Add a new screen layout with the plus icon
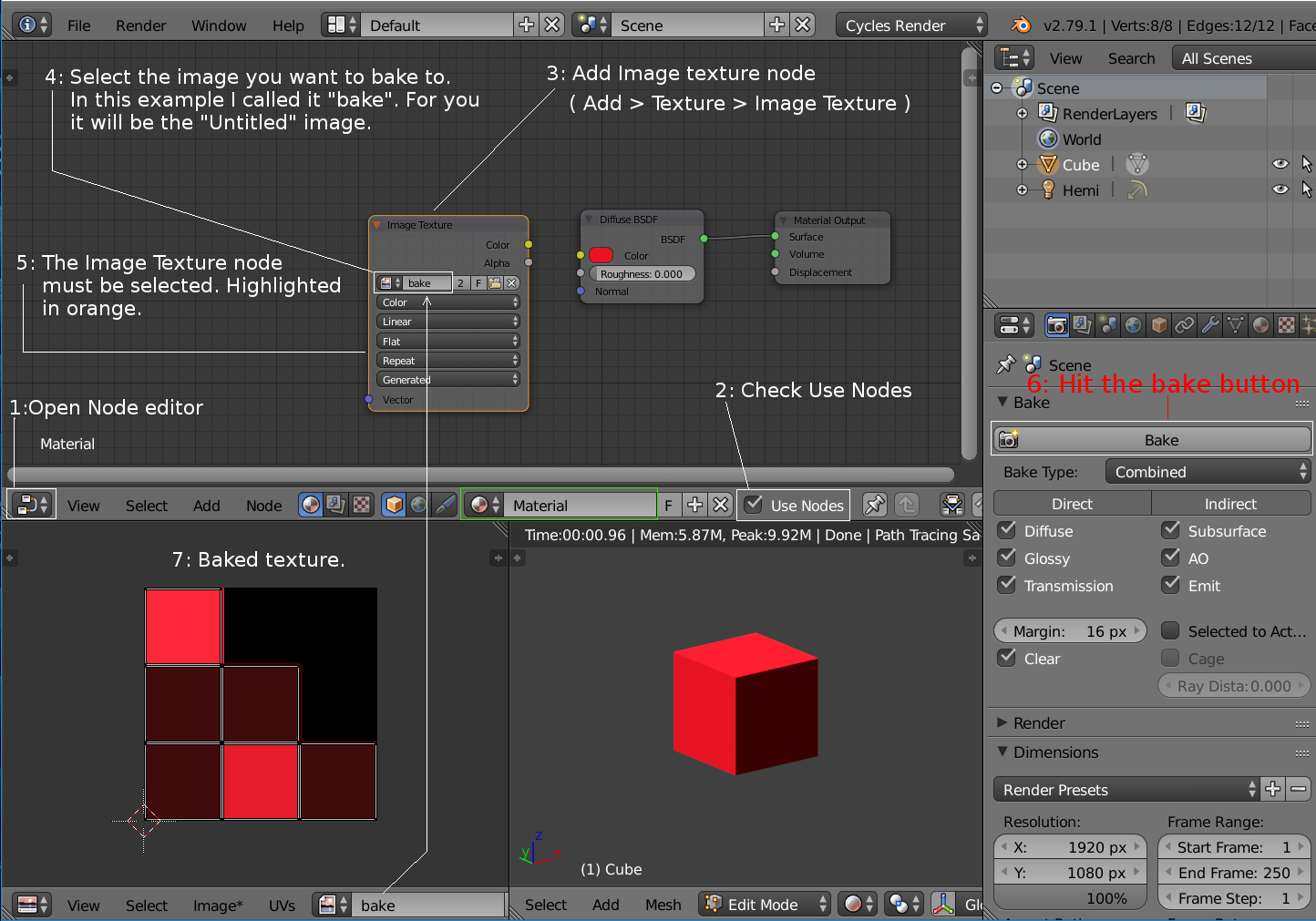1316x921 pixels. pyautogui.click(x=526, y=25)
